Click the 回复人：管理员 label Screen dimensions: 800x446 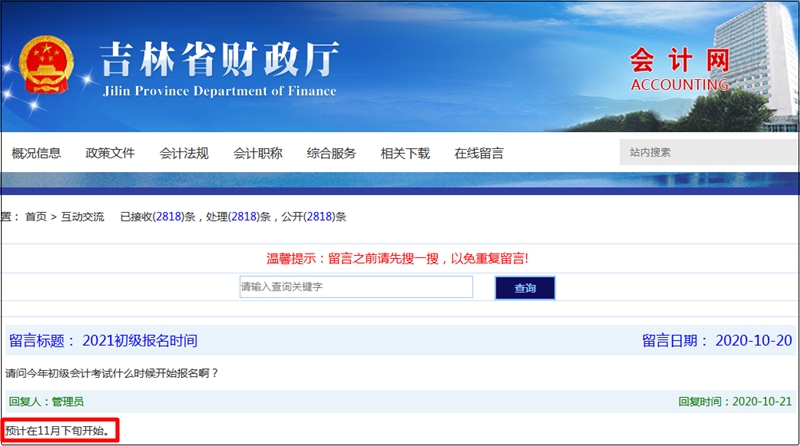46,402
